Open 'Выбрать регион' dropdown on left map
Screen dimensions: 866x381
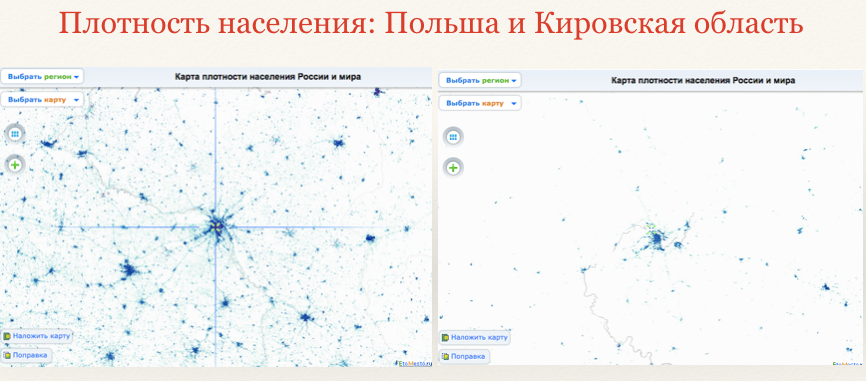pyautogui.click(x=42, y=76)
